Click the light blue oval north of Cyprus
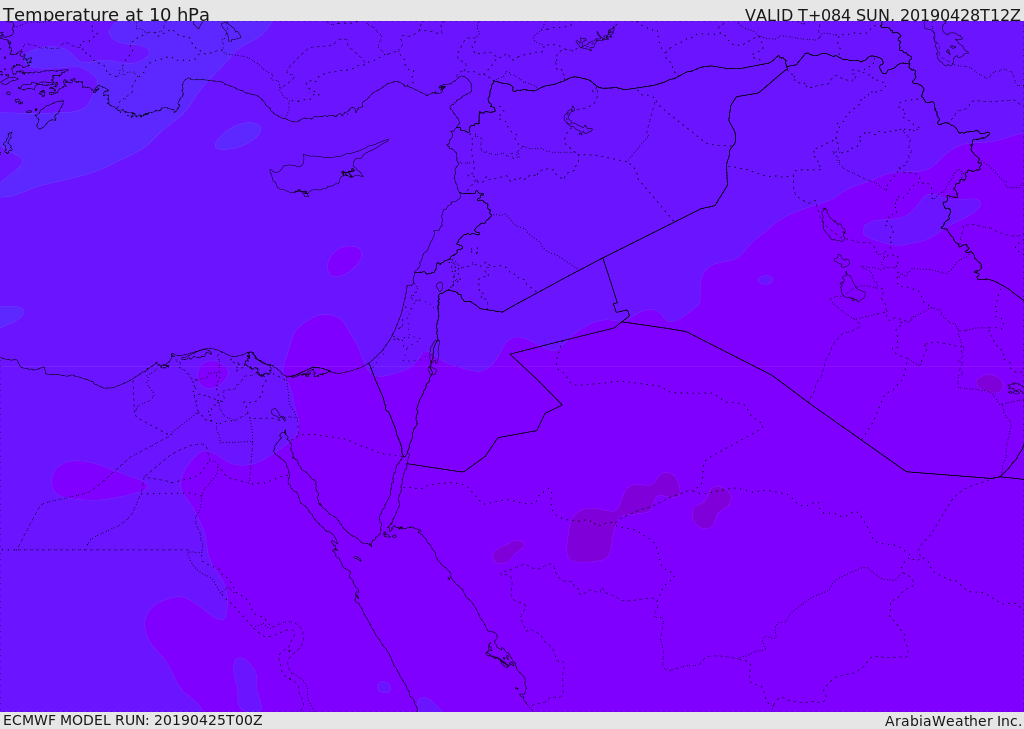The width and height of the screenshot is (1024, 729). [238, 136]
